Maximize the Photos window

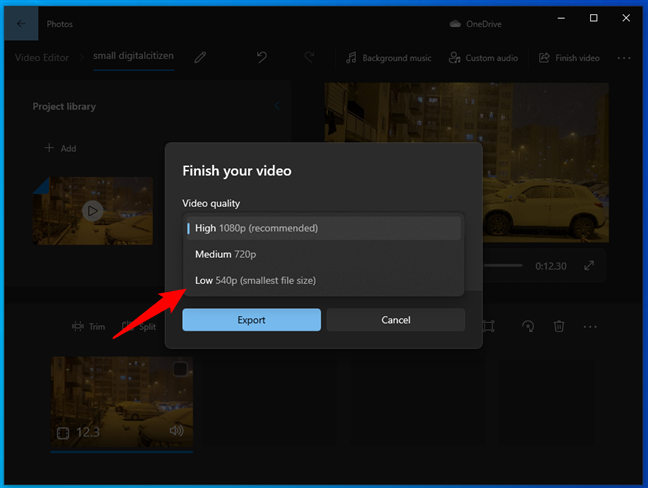[x=593, y=18]
